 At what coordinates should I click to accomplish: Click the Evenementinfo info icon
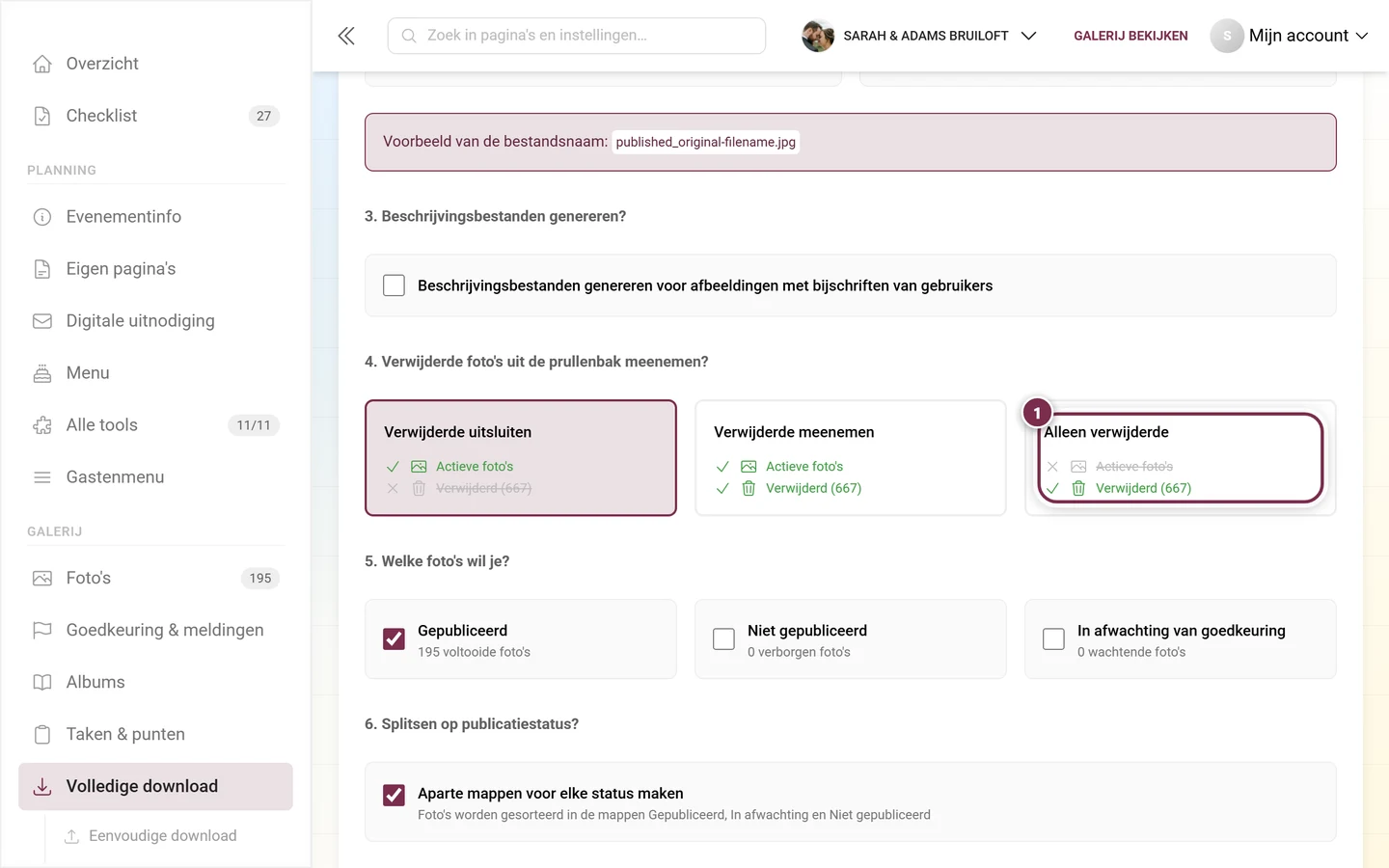(x=42, y=217)
